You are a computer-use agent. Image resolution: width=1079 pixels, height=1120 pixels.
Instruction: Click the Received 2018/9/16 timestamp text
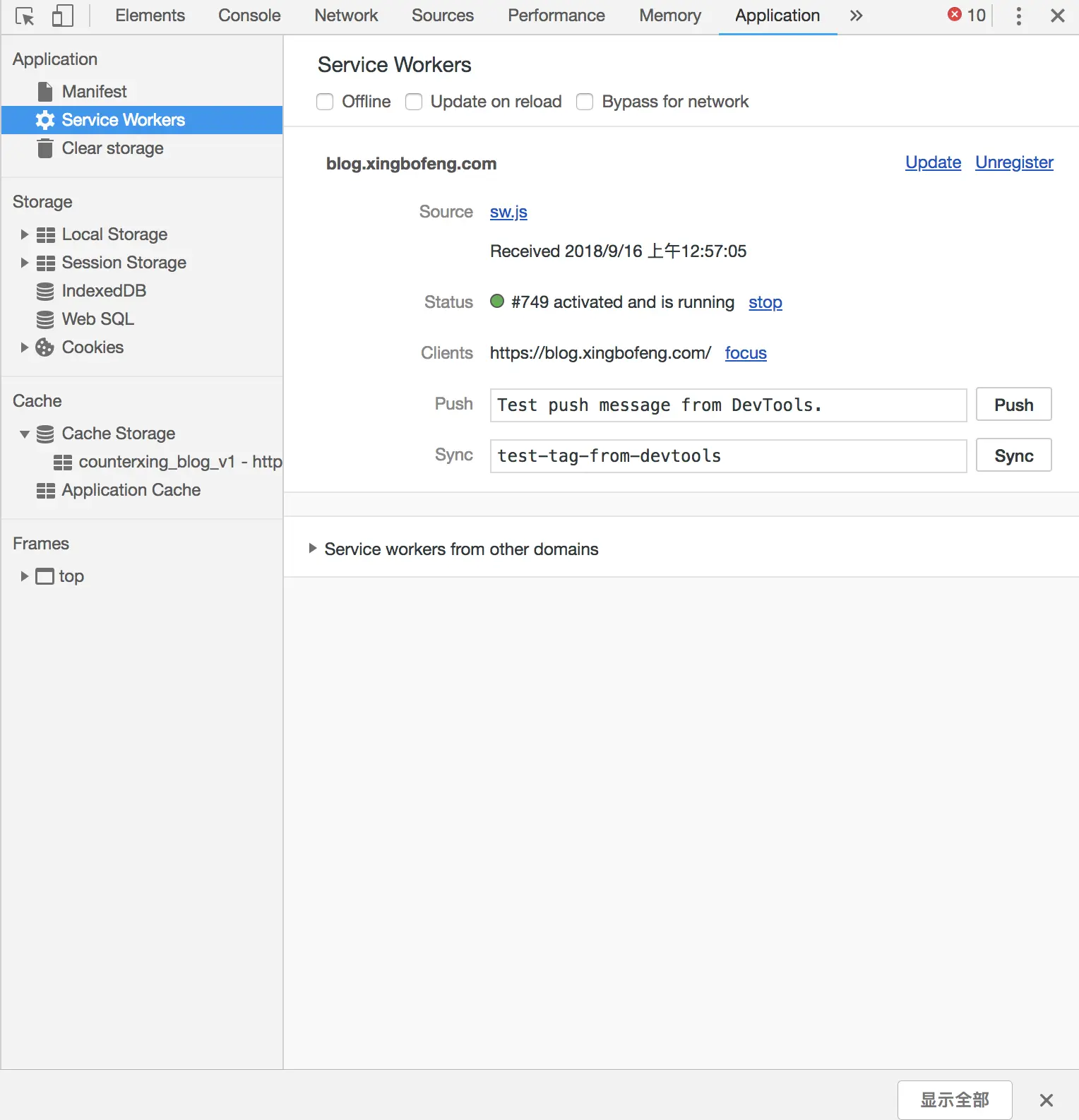tap(618, 251)
